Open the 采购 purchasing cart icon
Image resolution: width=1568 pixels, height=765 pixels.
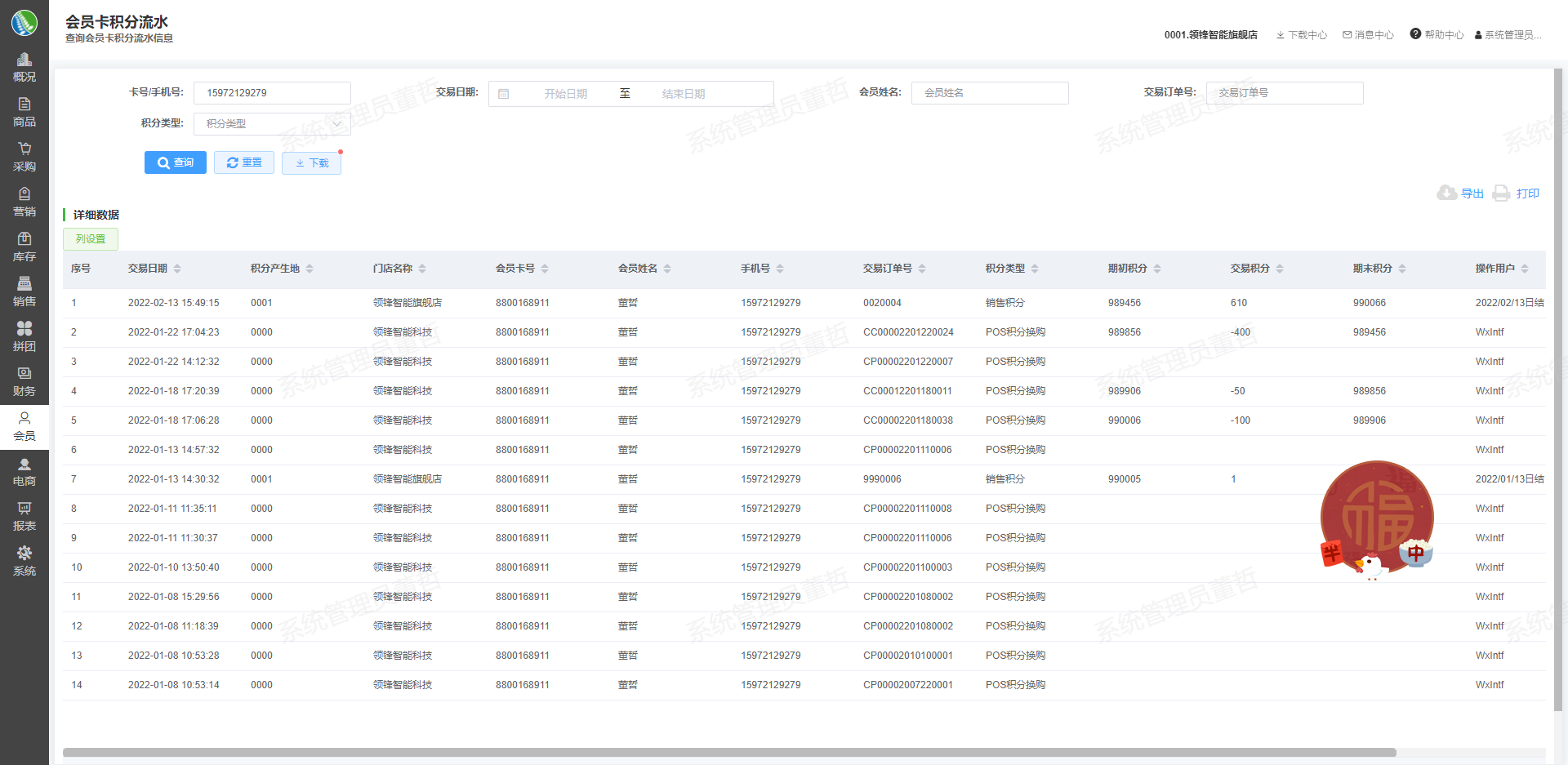[24, 150]
